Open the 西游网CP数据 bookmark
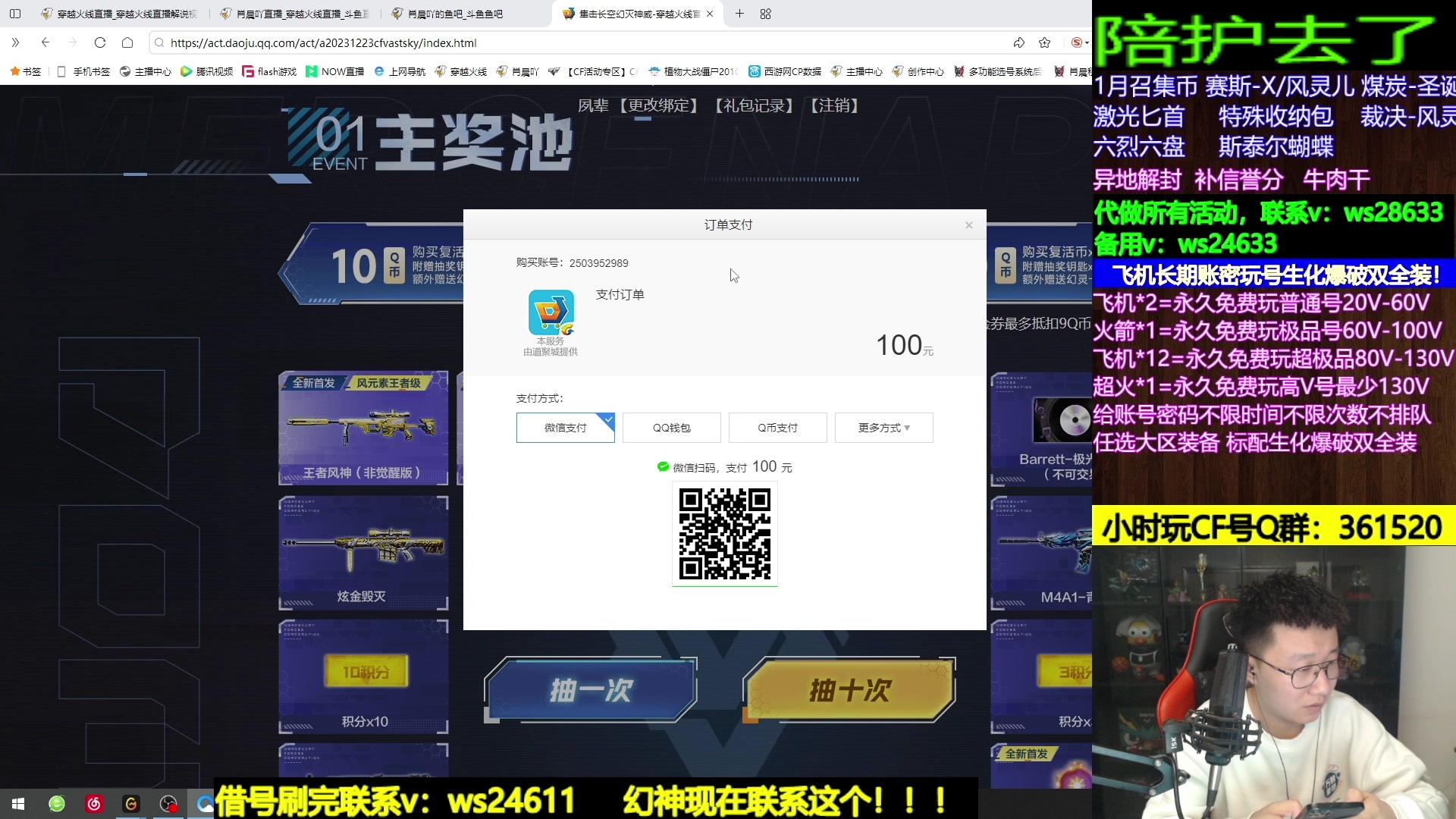This screenshot has width=1456, height=819. (785, 71)
